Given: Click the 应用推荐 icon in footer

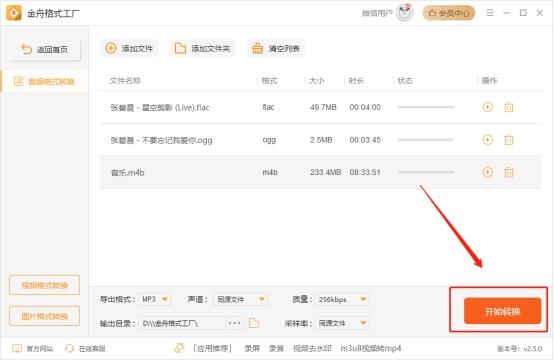Looking at the screenshot, I should [x=180, y=348].
